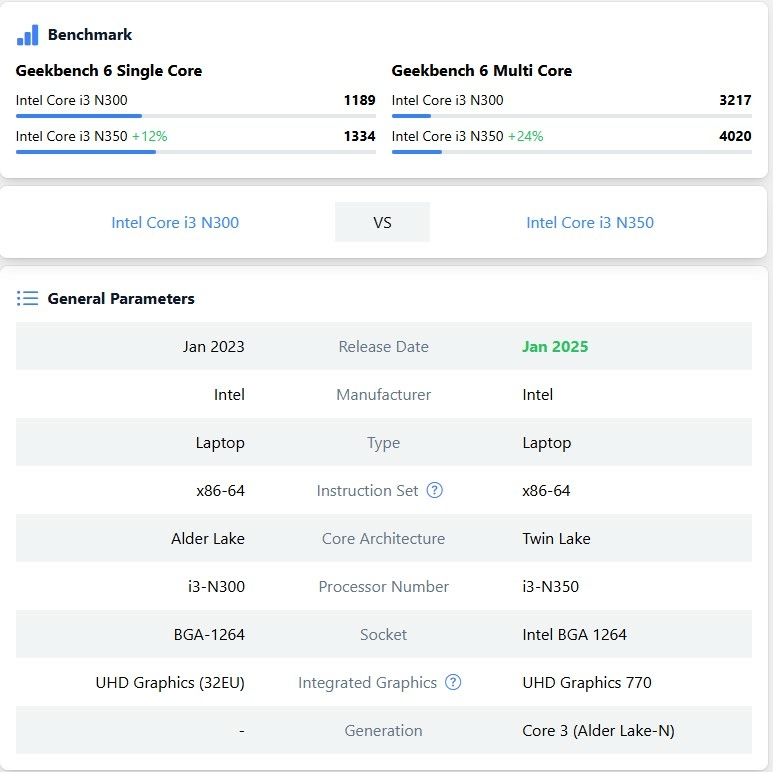
Task: Click the UHD Graphics 770 value
Action: tap(587, 682)
